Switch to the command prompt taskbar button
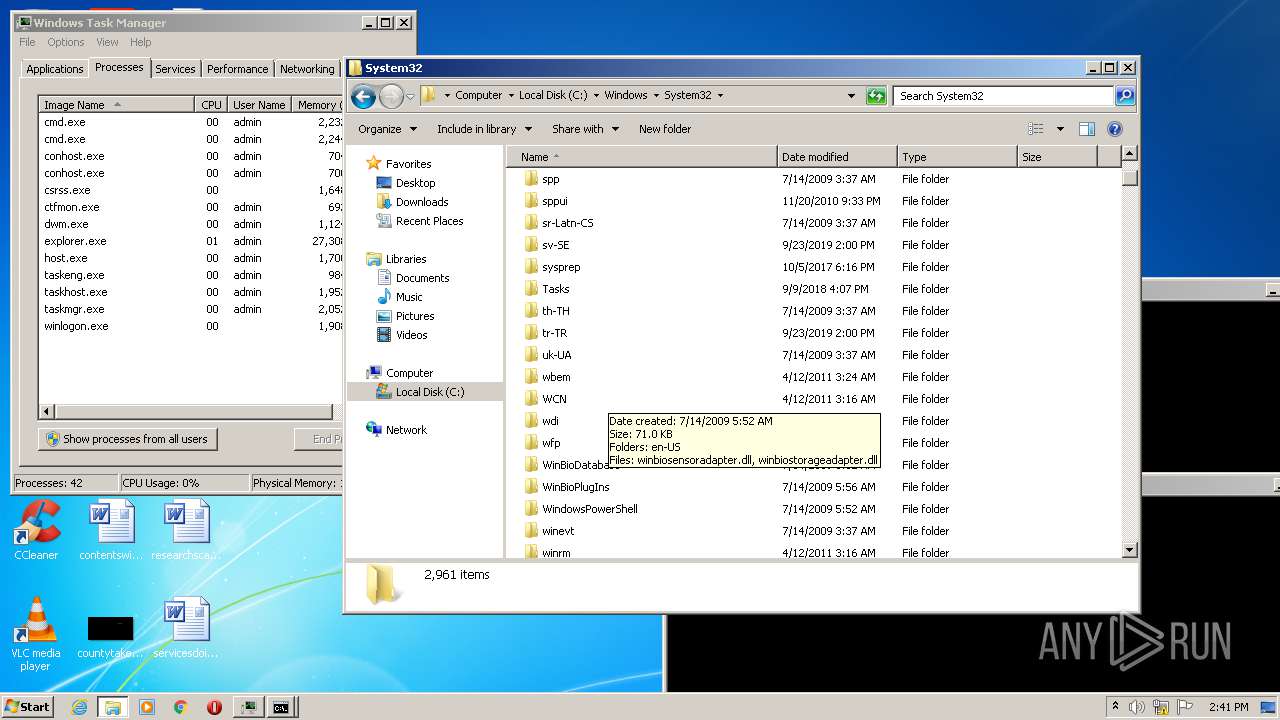The width and height of the screenshot is (1280, 720). coord(282,707)
